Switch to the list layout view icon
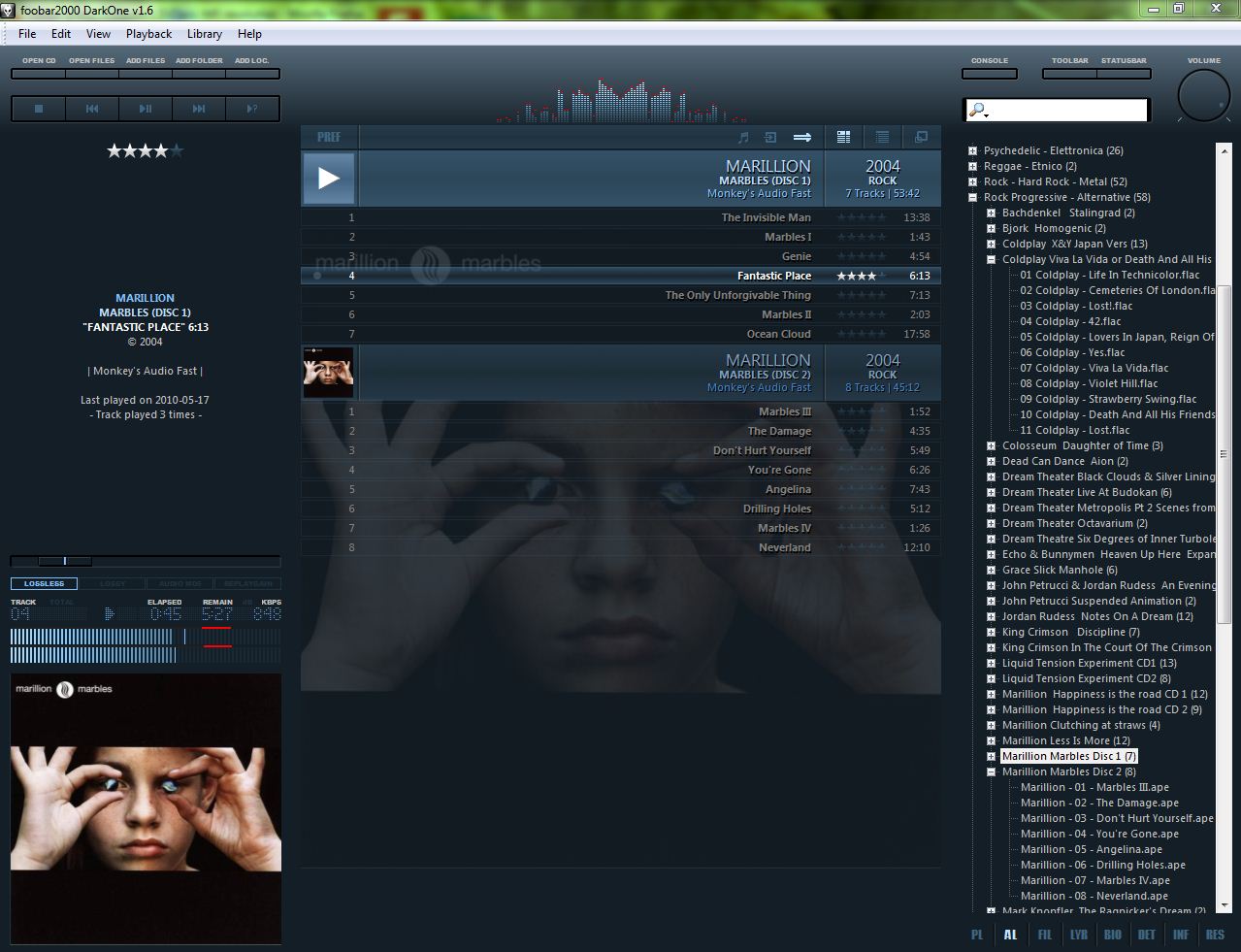Screen dimensions: 1241x952 pos(882,137)
